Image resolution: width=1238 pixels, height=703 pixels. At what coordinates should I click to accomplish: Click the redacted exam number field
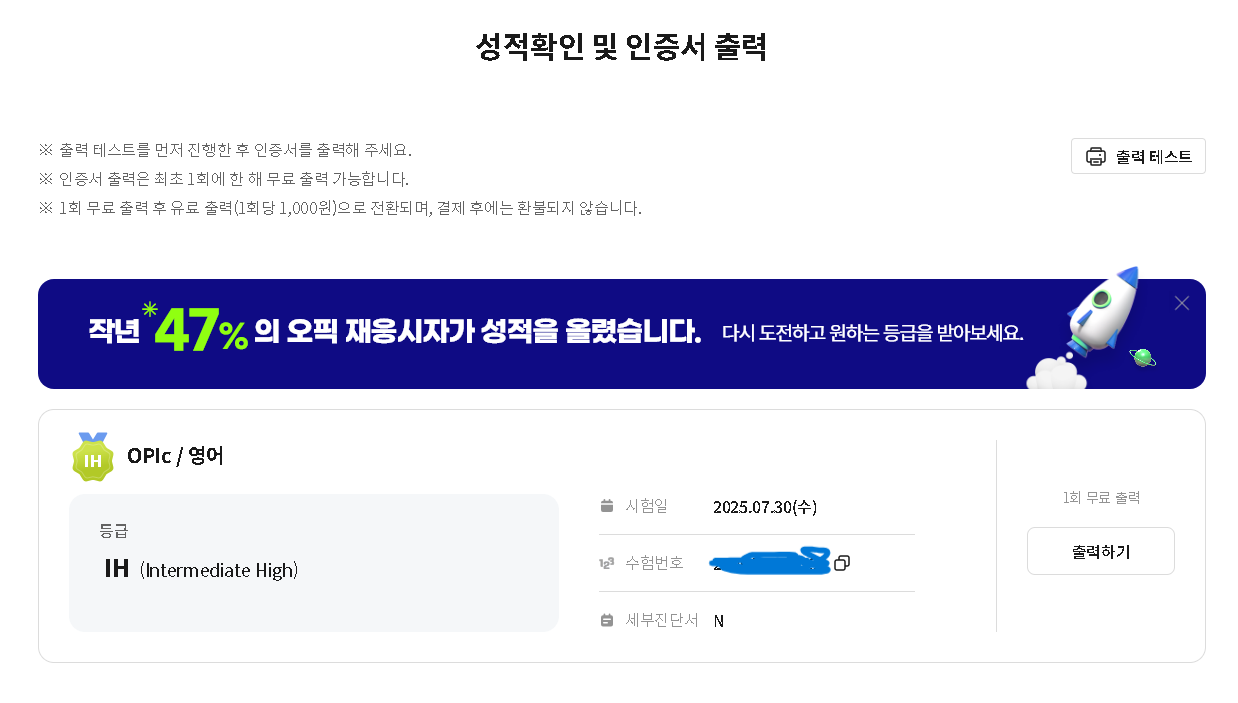[771, 562]
